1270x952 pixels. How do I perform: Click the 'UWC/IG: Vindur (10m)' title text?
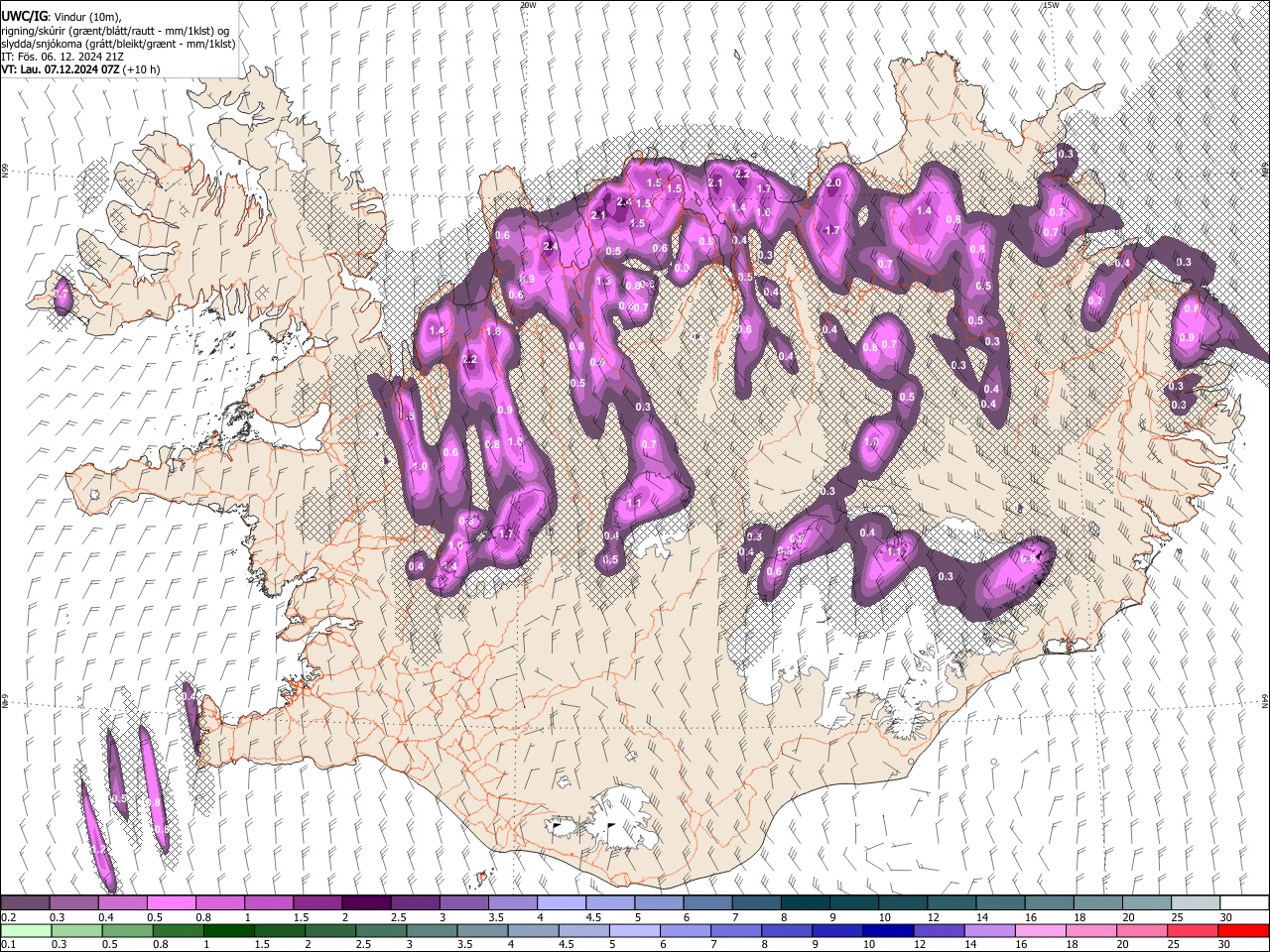point(60,17)
